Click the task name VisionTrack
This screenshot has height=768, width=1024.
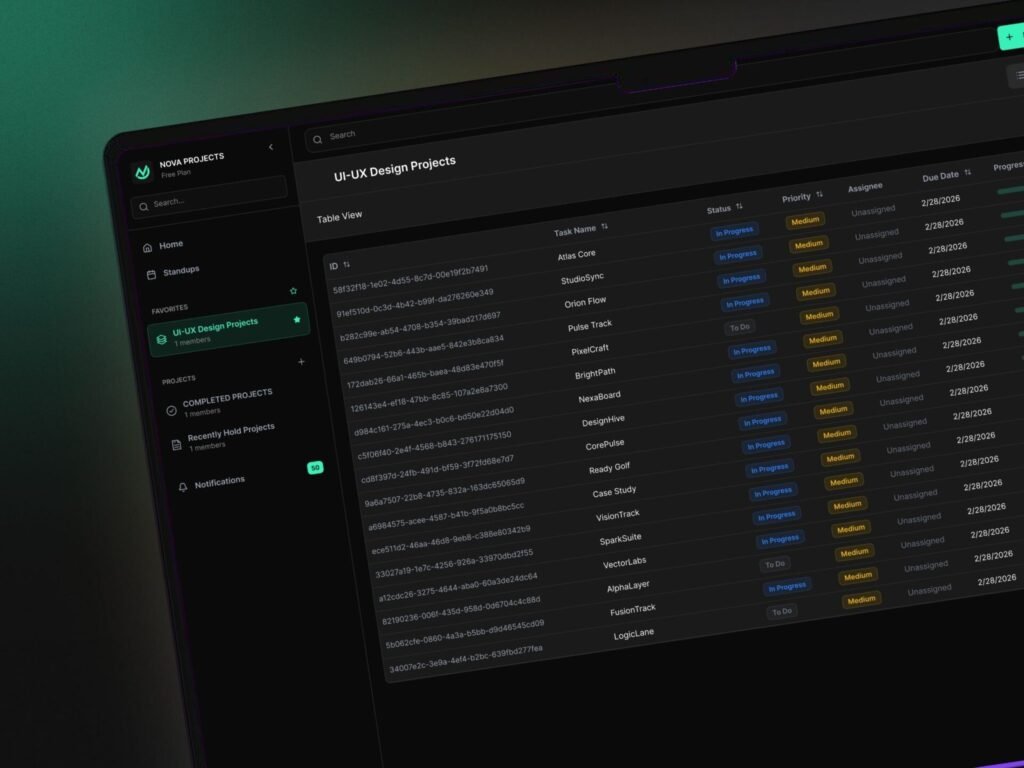pos(618,516)
